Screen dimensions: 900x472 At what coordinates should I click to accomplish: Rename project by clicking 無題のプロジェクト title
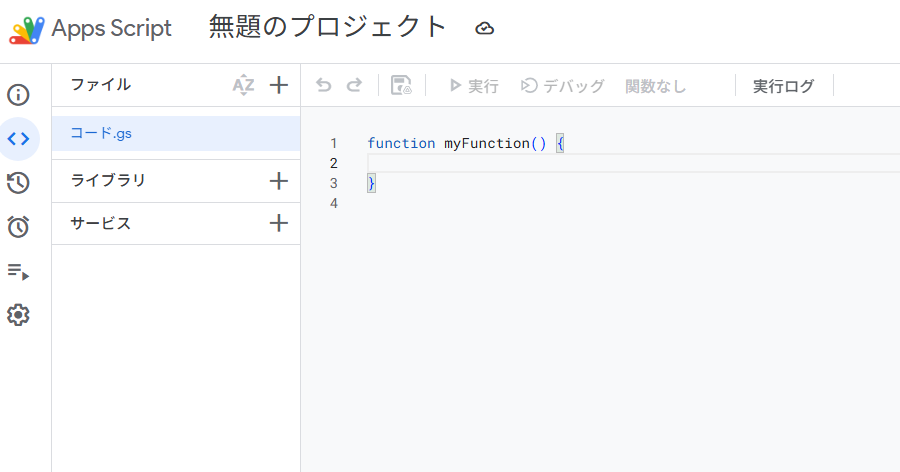(327, 28)
